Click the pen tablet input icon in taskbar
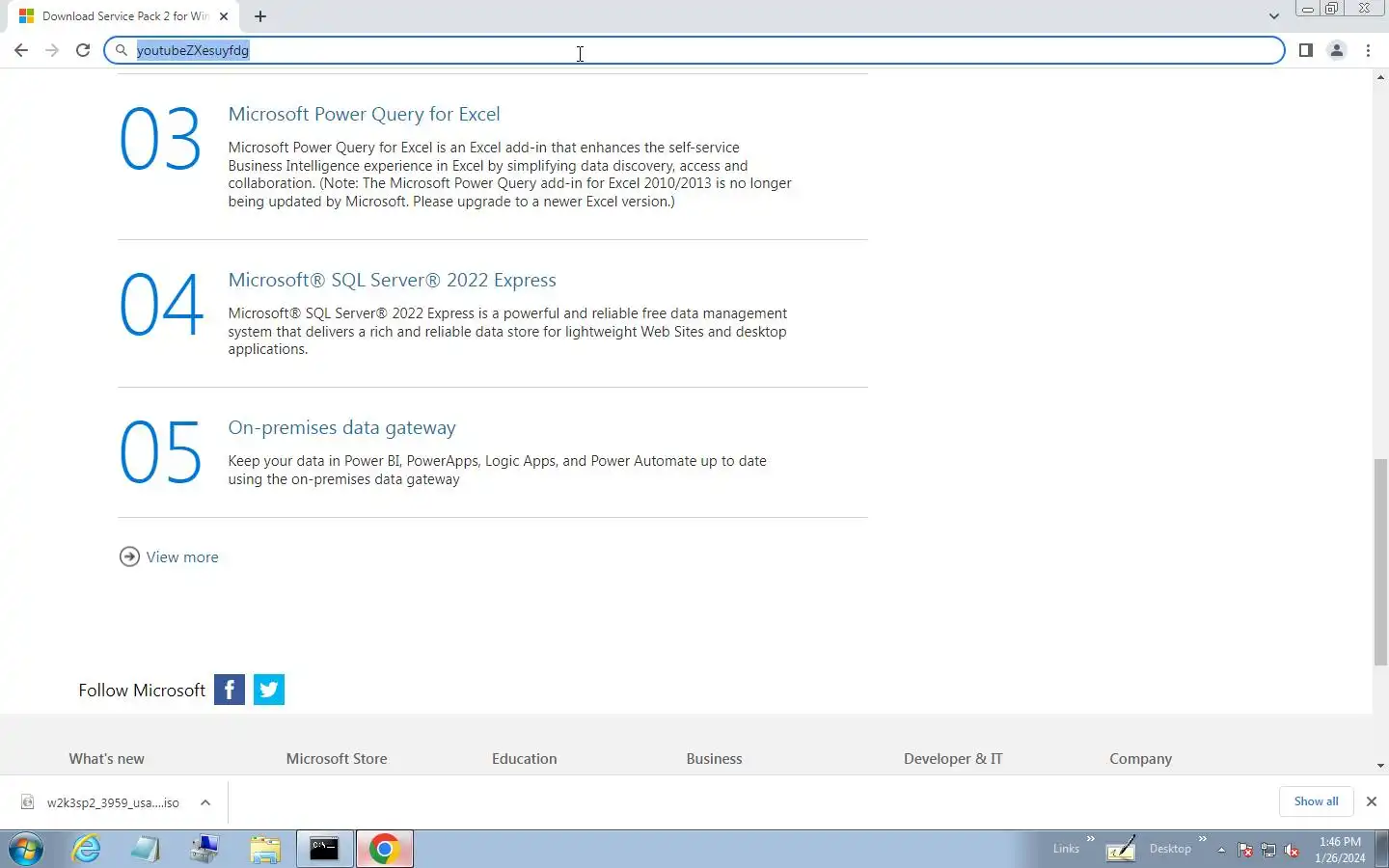The width and height of the screenshot is (1389, 868). click(x=1121, y=850)
